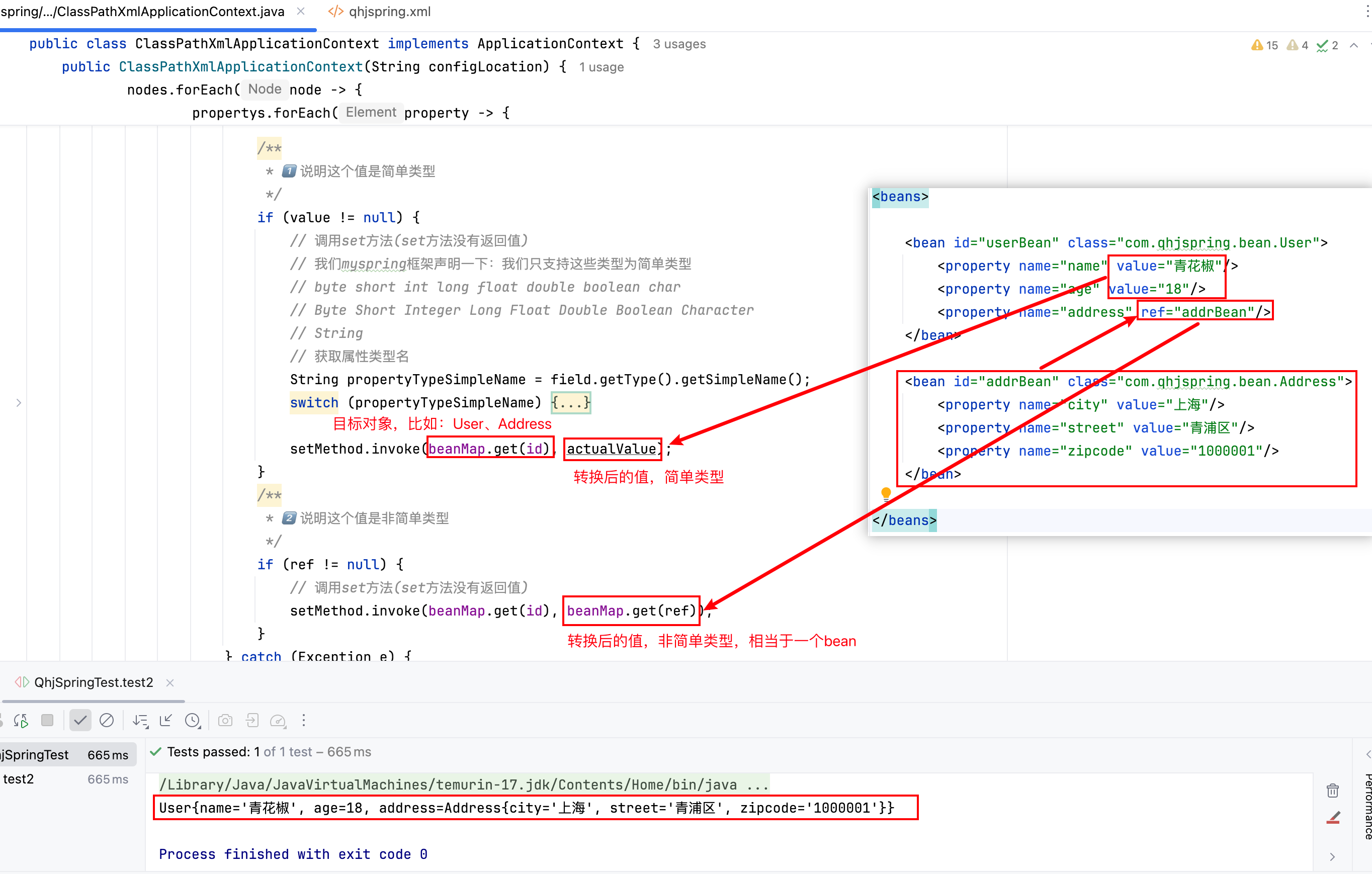1372x874 pixels.
Task: Open the profiler gauge dropdown
Action: coord(278,721)
